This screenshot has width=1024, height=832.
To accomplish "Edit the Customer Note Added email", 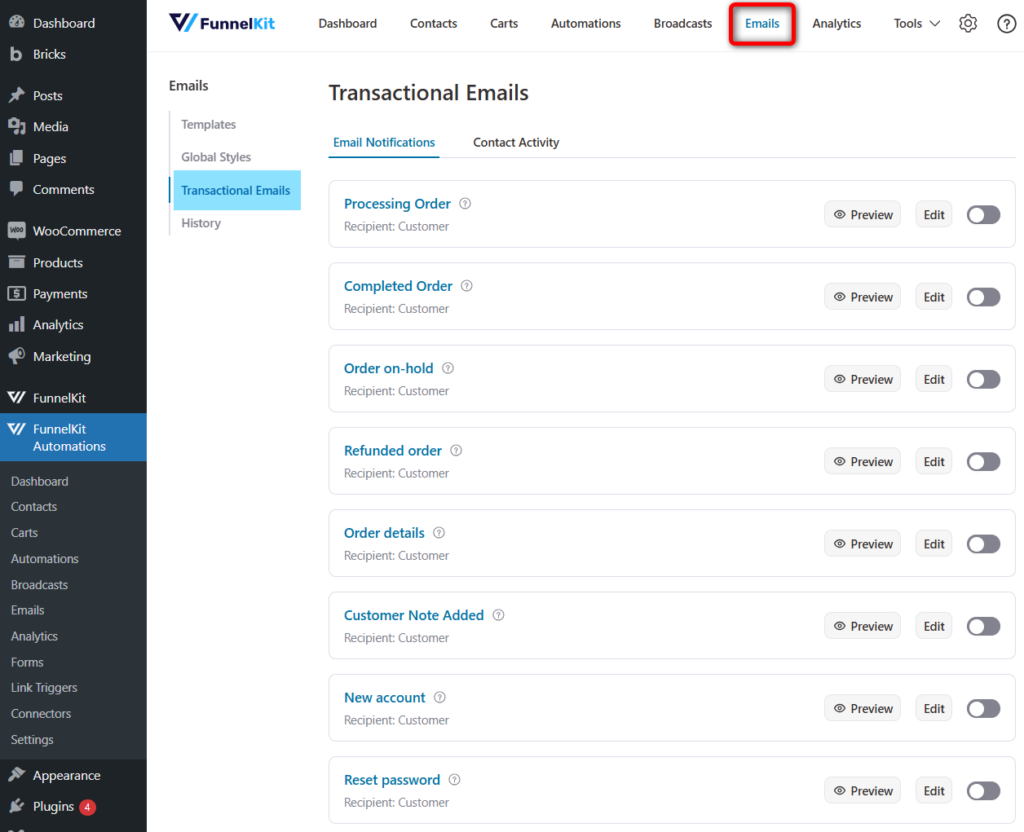I will click(933, 625).
